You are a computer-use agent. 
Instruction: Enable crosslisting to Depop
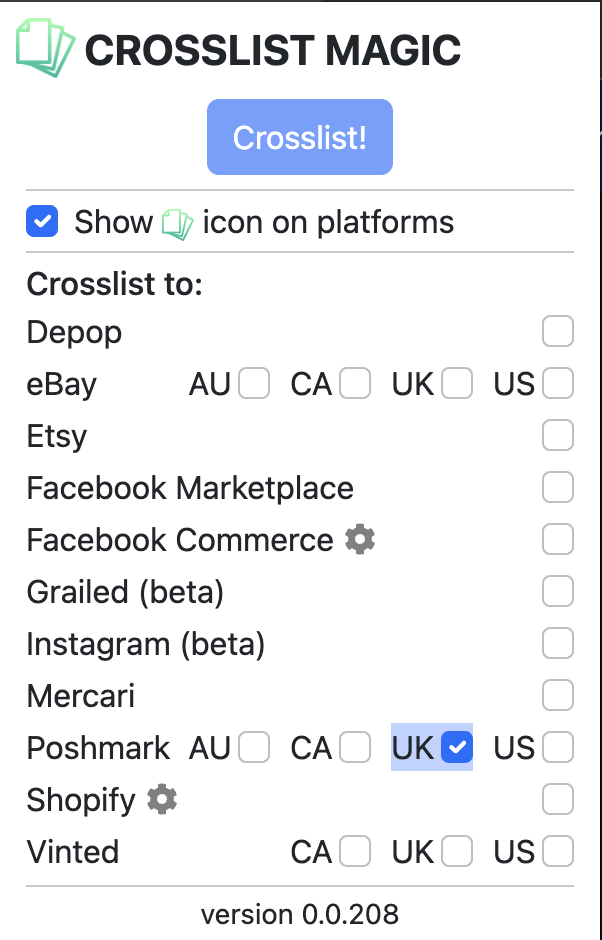pos(557,331)
